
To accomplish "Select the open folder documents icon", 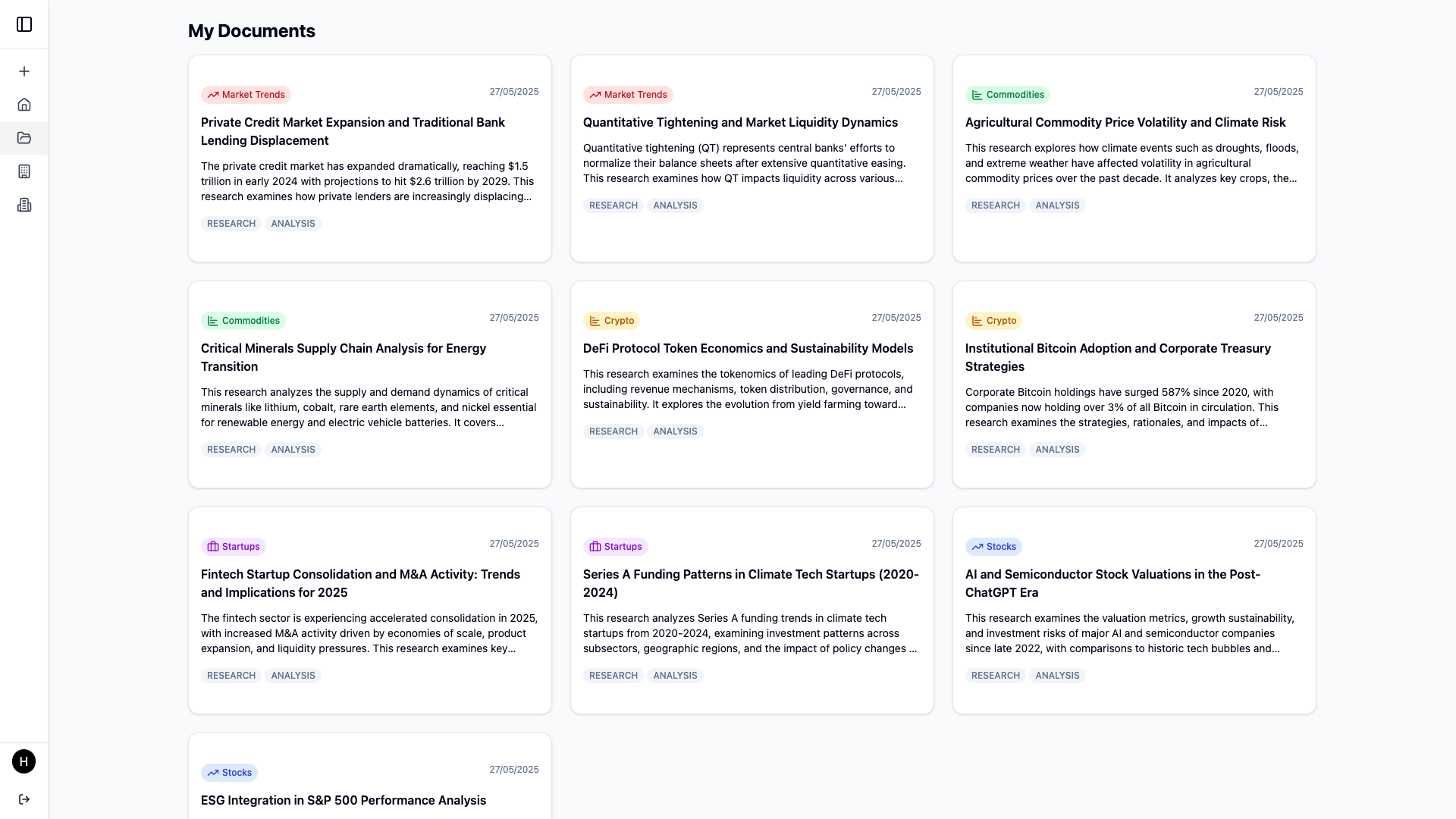I will click(x=24, y=138).
